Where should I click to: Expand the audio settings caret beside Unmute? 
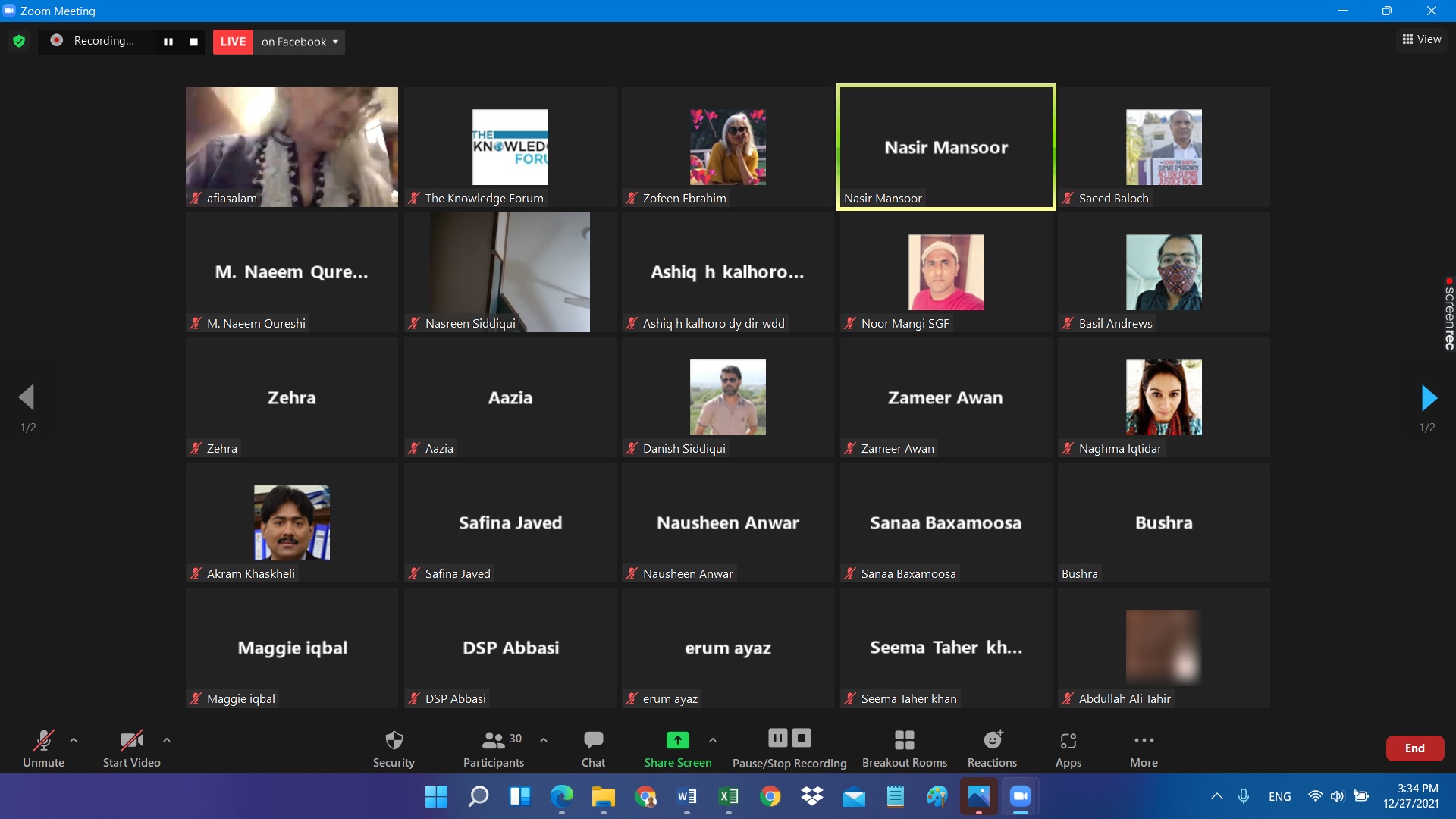[x=74, y=739]
